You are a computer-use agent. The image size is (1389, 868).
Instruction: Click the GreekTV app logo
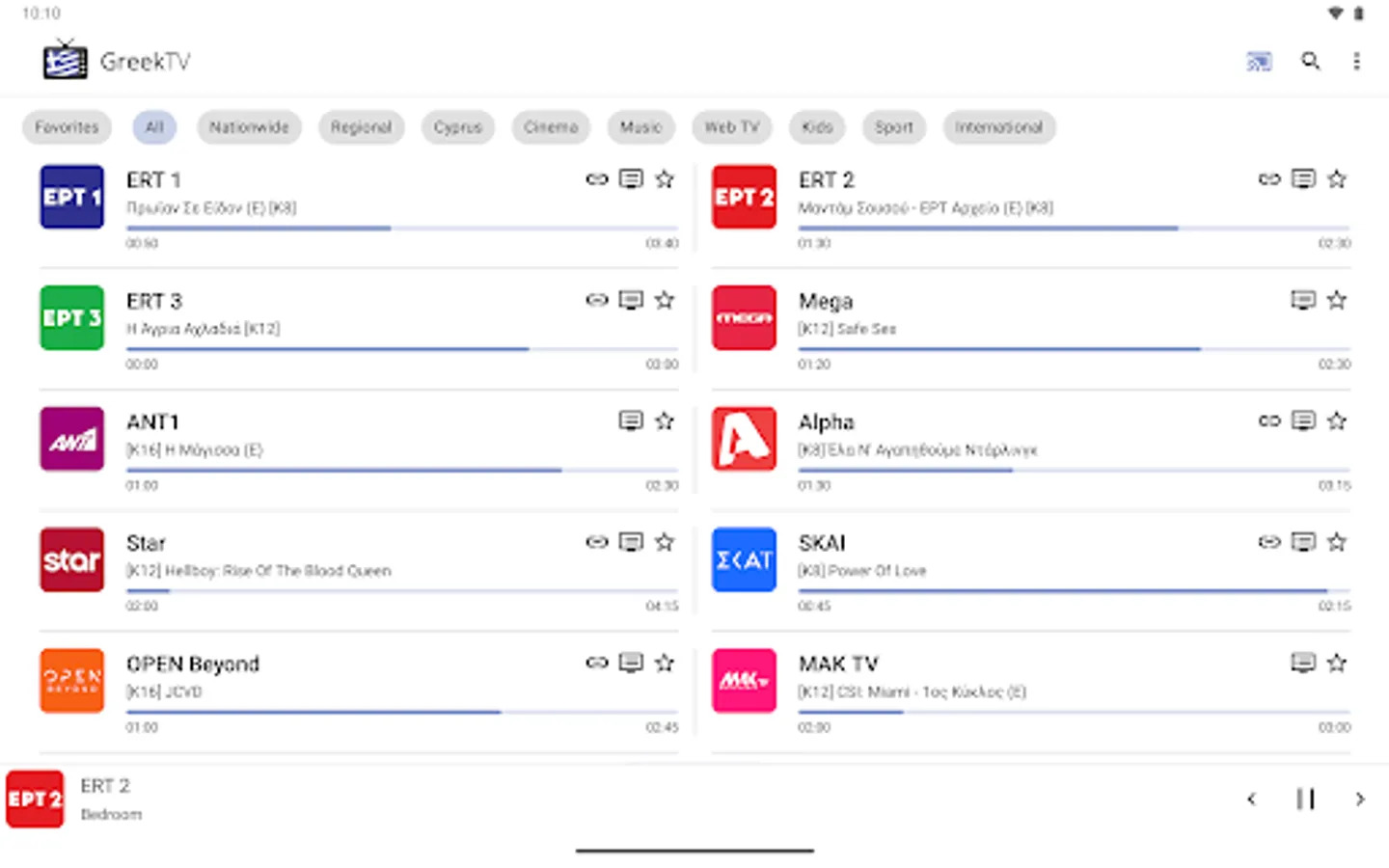click(64, 60)
